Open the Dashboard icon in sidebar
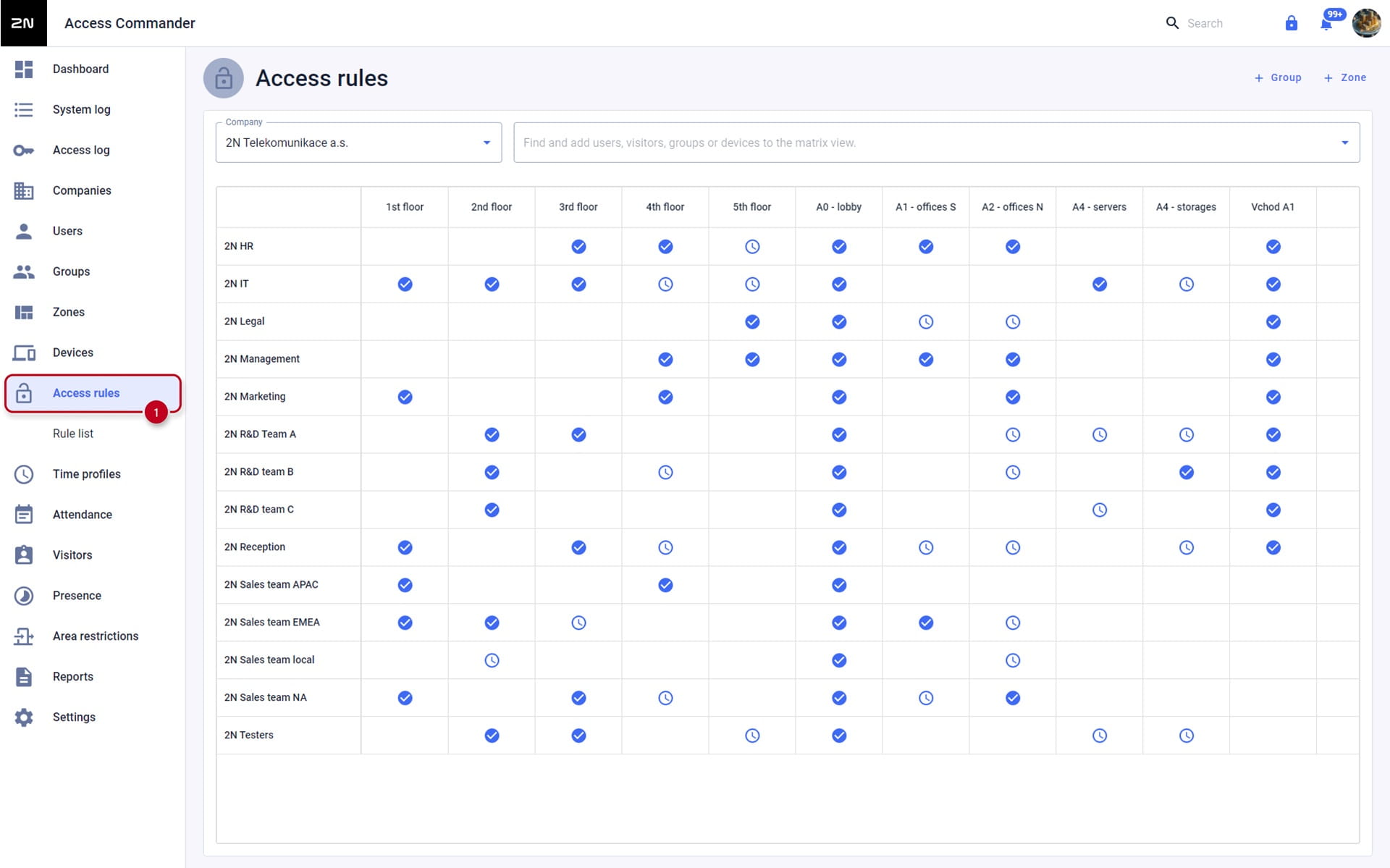This screenshot has height=868, width=1390. 24,69
